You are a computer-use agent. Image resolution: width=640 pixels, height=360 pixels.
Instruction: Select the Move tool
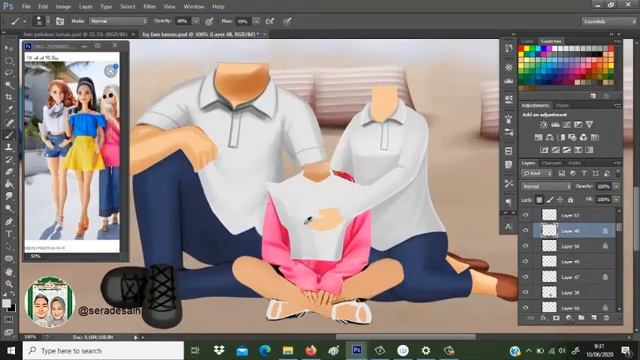click(9, 48)
